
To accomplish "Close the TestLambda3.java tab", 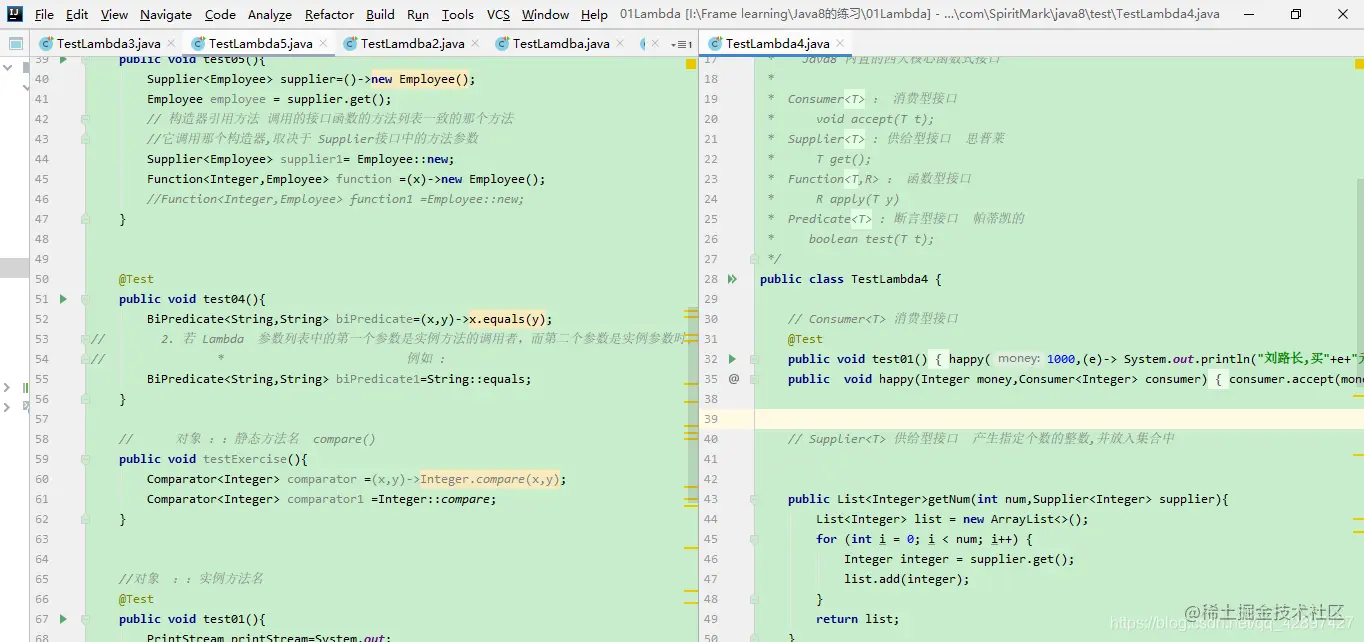I will (x=170, y=44).
